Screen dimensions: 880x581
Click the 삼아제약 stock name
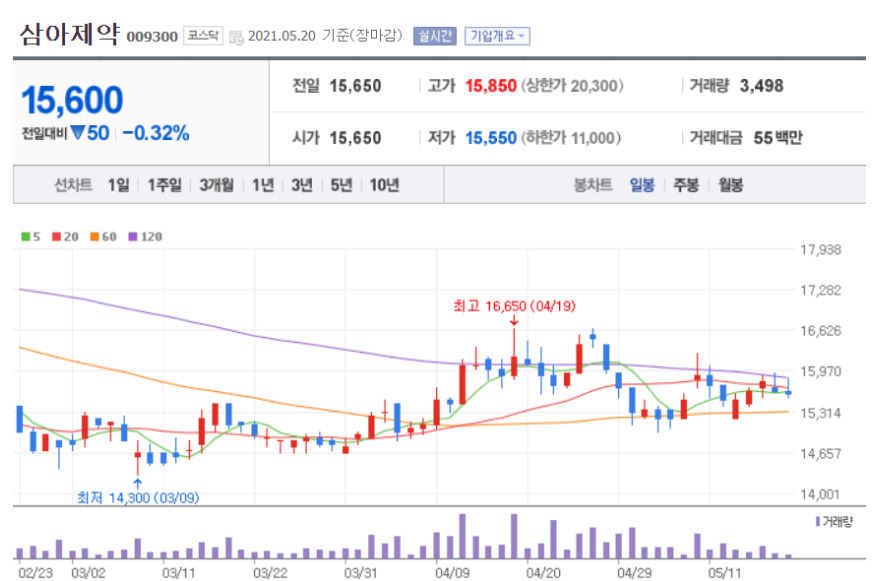[x=70, y=34]
